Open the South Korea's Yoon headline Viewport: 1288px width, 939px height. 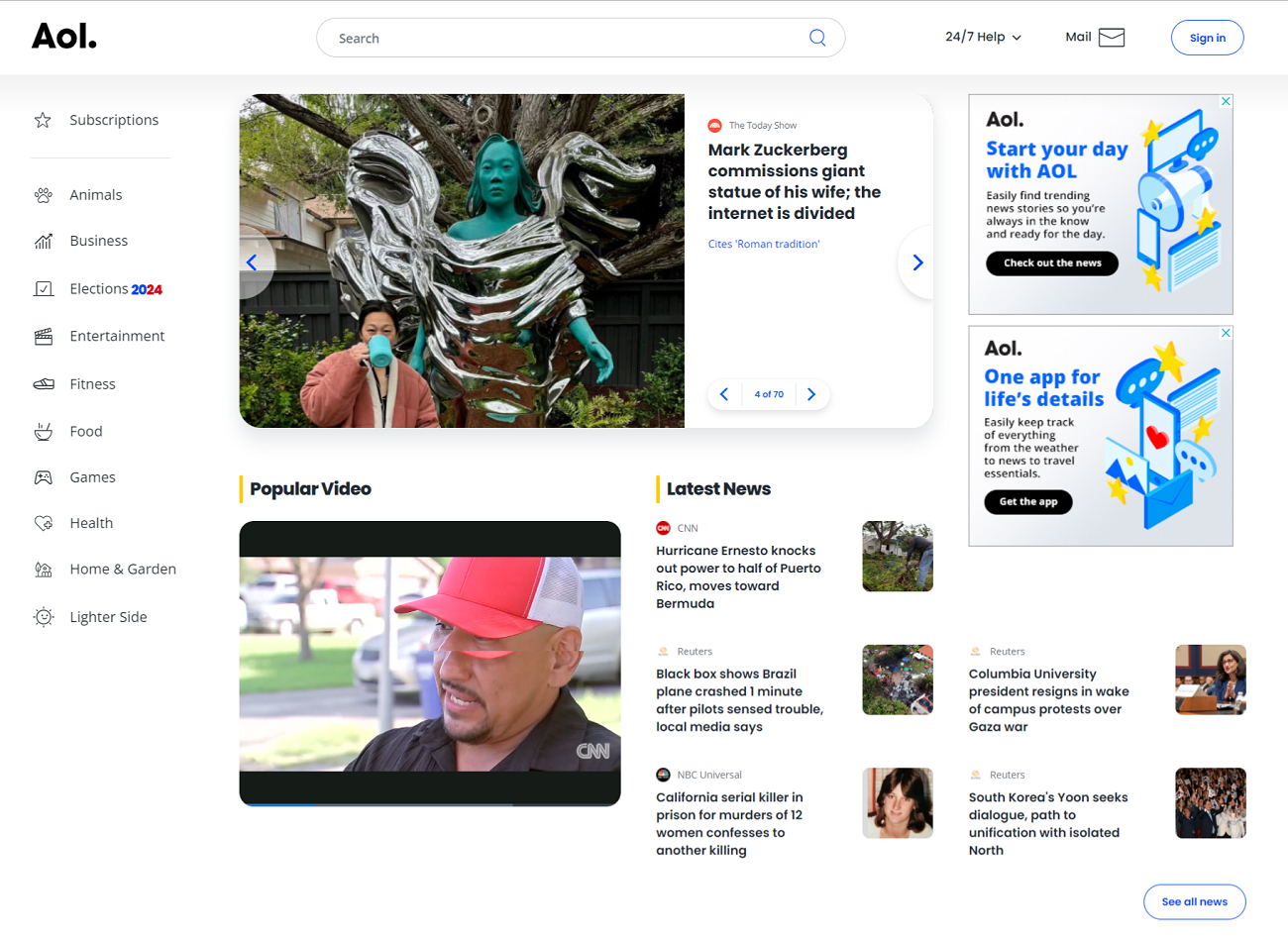pyautogui.click(x=1047, y=823)
